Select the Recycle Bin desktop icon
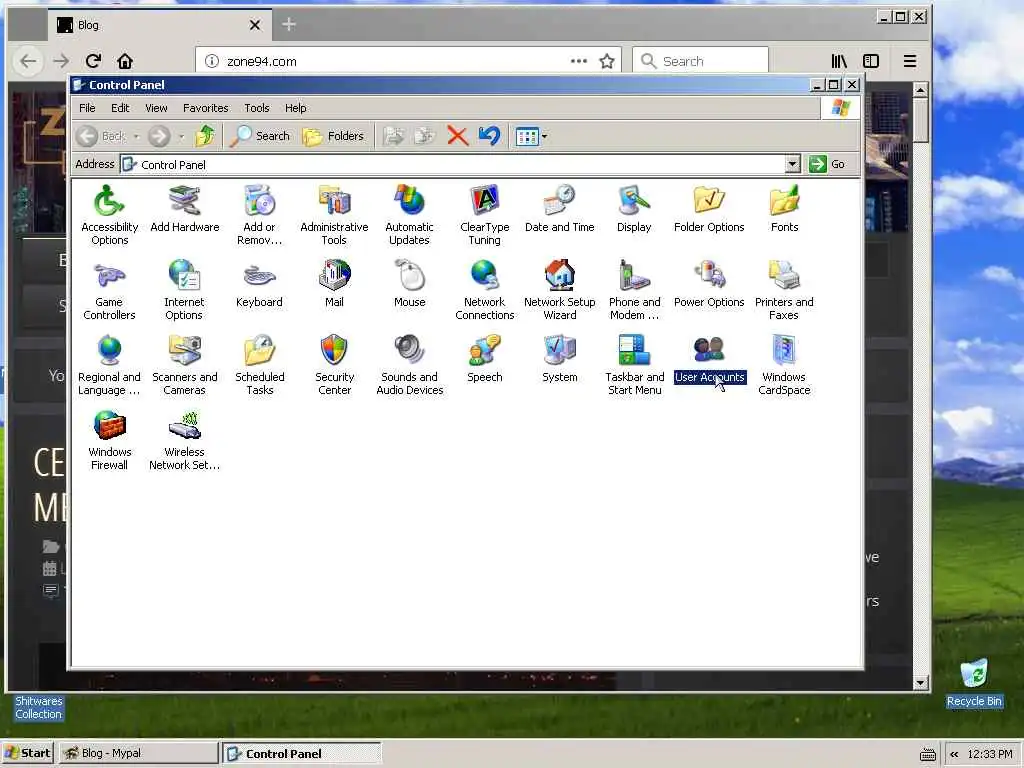The height and width of the screenshot is (768, 1024). click(x=974, y=683)
